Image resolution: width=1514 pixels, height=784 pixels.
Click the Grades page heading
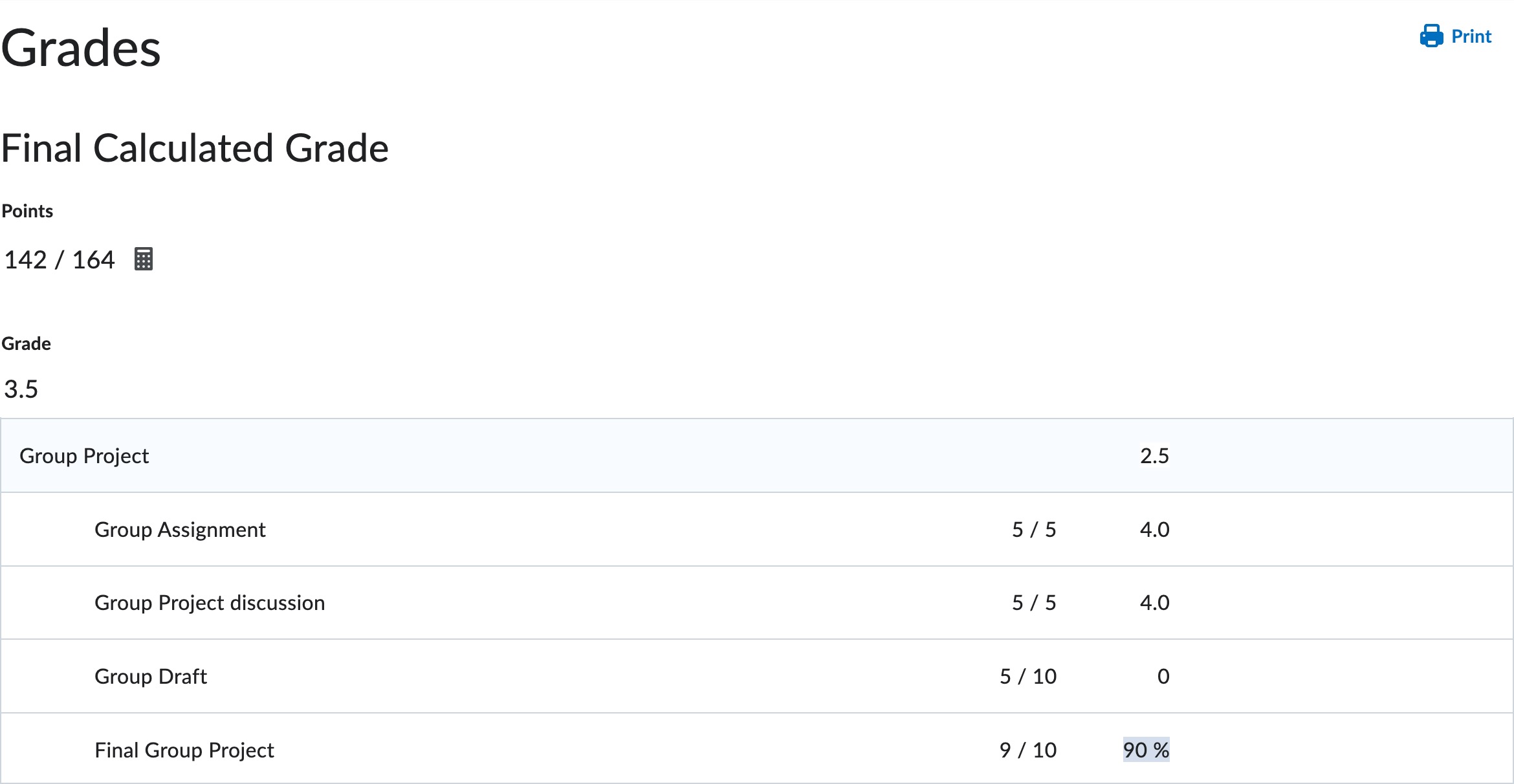(x=81, y=48)
